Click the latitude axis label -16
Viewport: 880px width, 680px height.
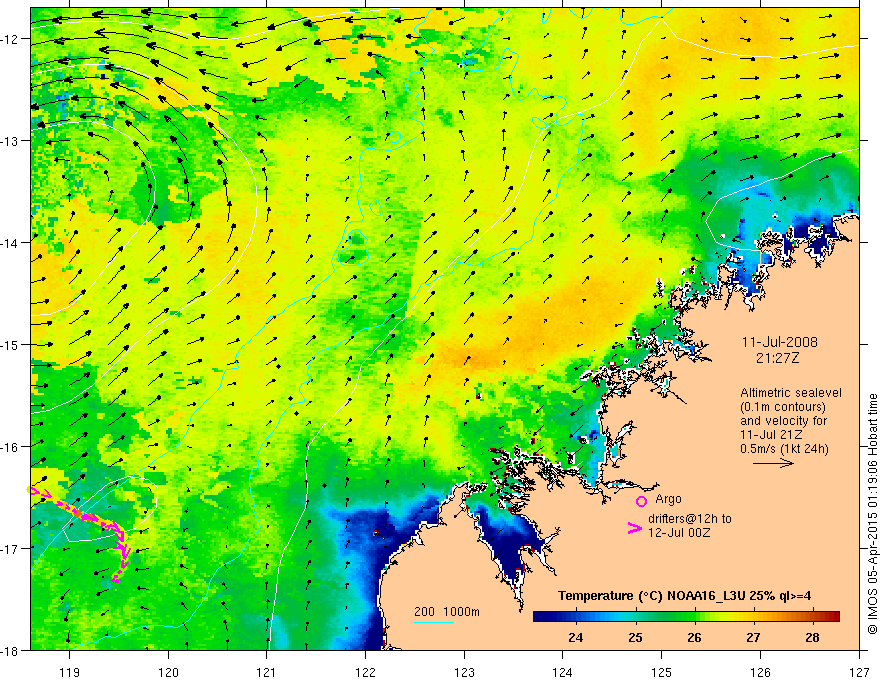click(11, 447)
